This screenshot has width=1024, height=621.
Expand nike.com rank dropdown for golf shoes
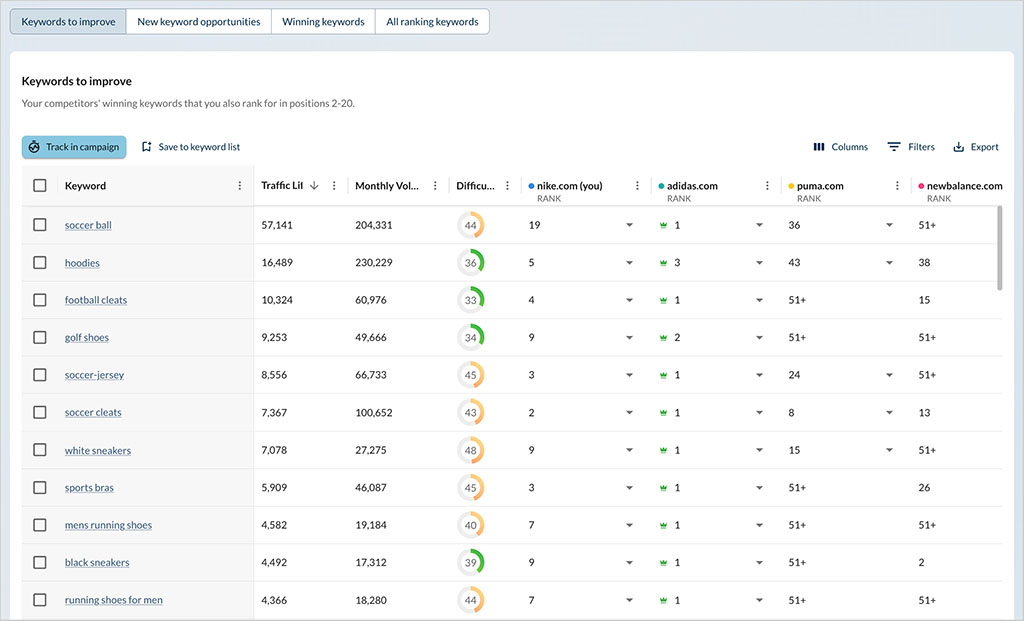(x=630, y=338)
